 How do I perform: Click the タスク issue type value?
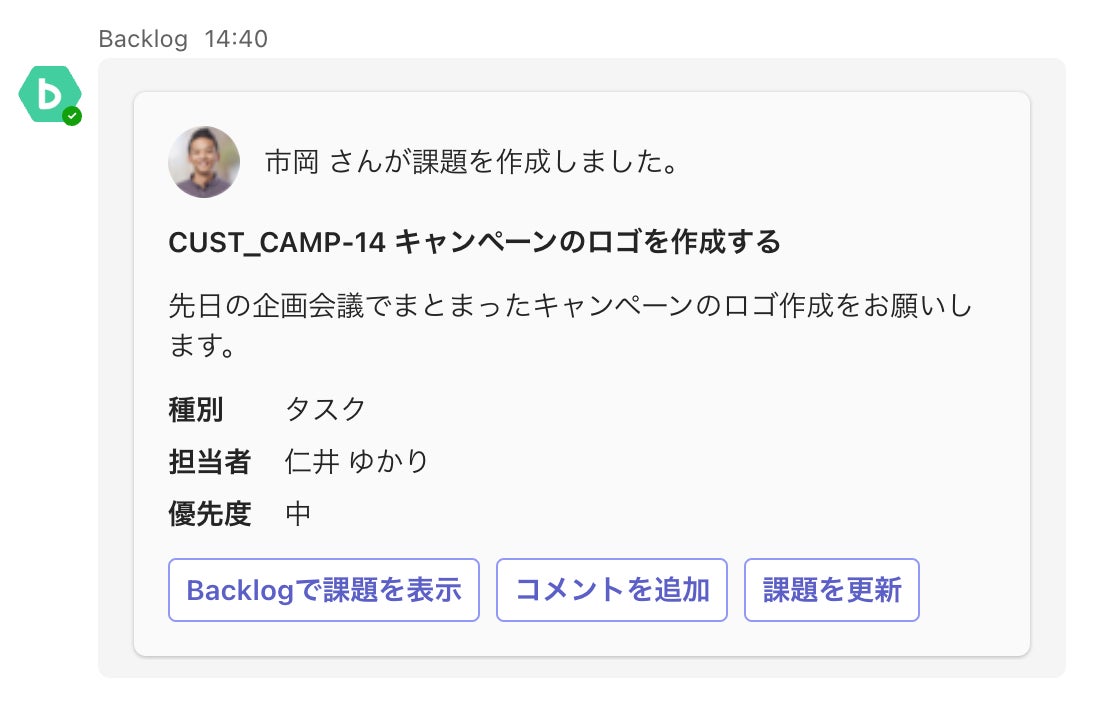[x=326, y=409]
